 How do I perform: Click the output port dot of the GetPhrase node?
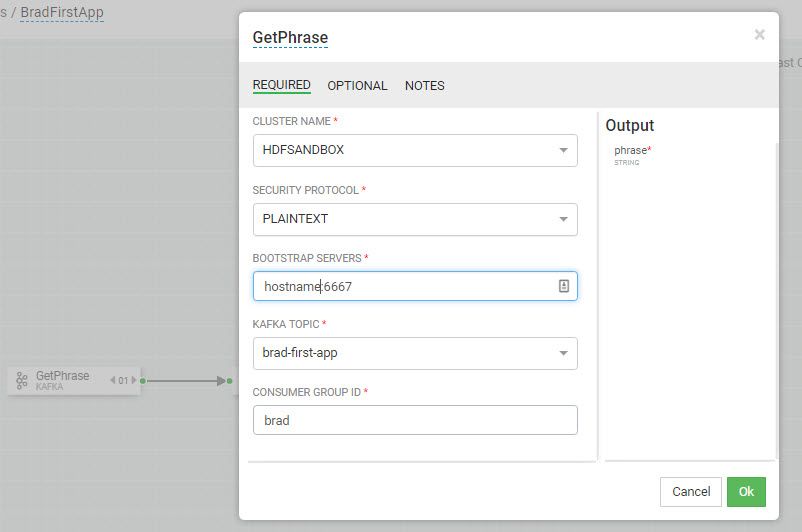click(143, 380)
